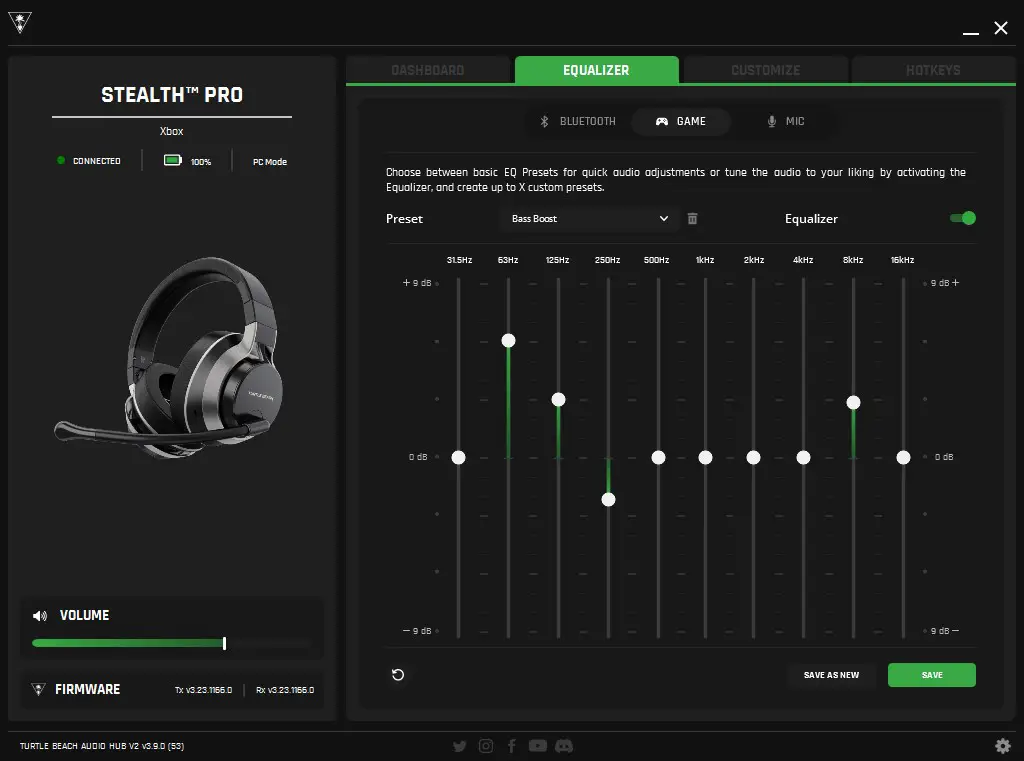Open the Facebook link in the footer
The height and width of the screenshot is (761, 1024).
pos(512,746)
